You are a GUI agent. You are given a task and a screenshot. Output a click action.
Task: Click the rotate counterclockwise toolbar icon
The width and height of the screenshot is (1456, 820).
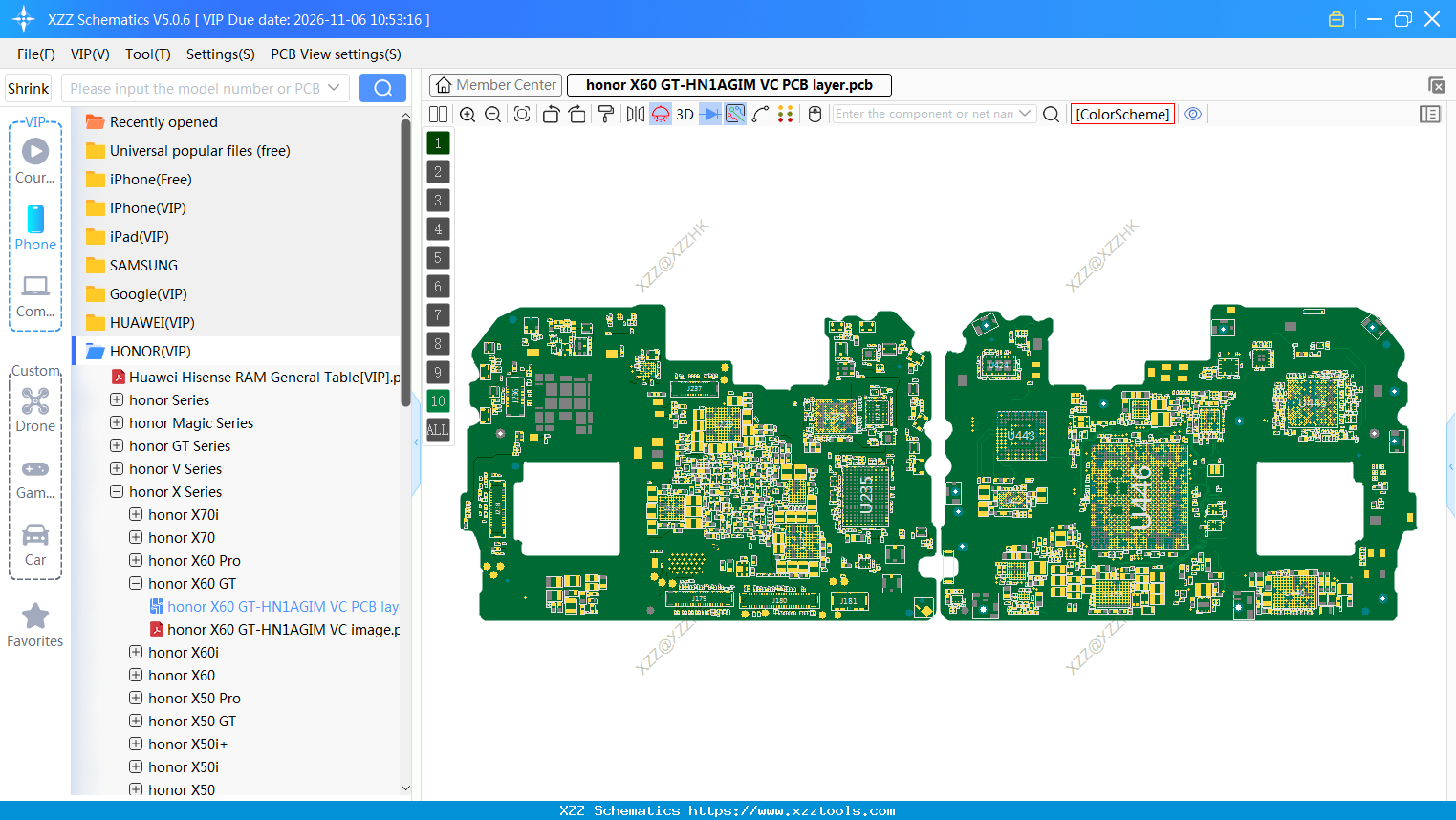(x=551, y=114)
